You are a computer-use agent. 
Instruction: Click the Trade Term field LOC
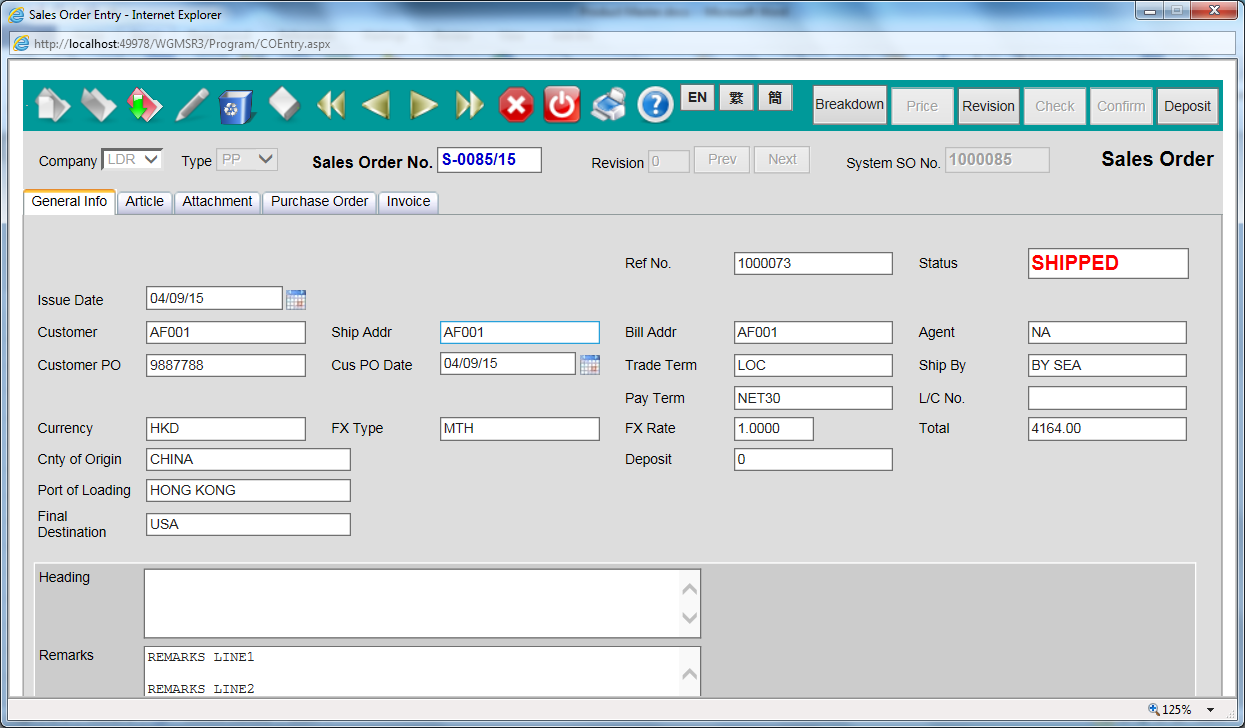813,365
